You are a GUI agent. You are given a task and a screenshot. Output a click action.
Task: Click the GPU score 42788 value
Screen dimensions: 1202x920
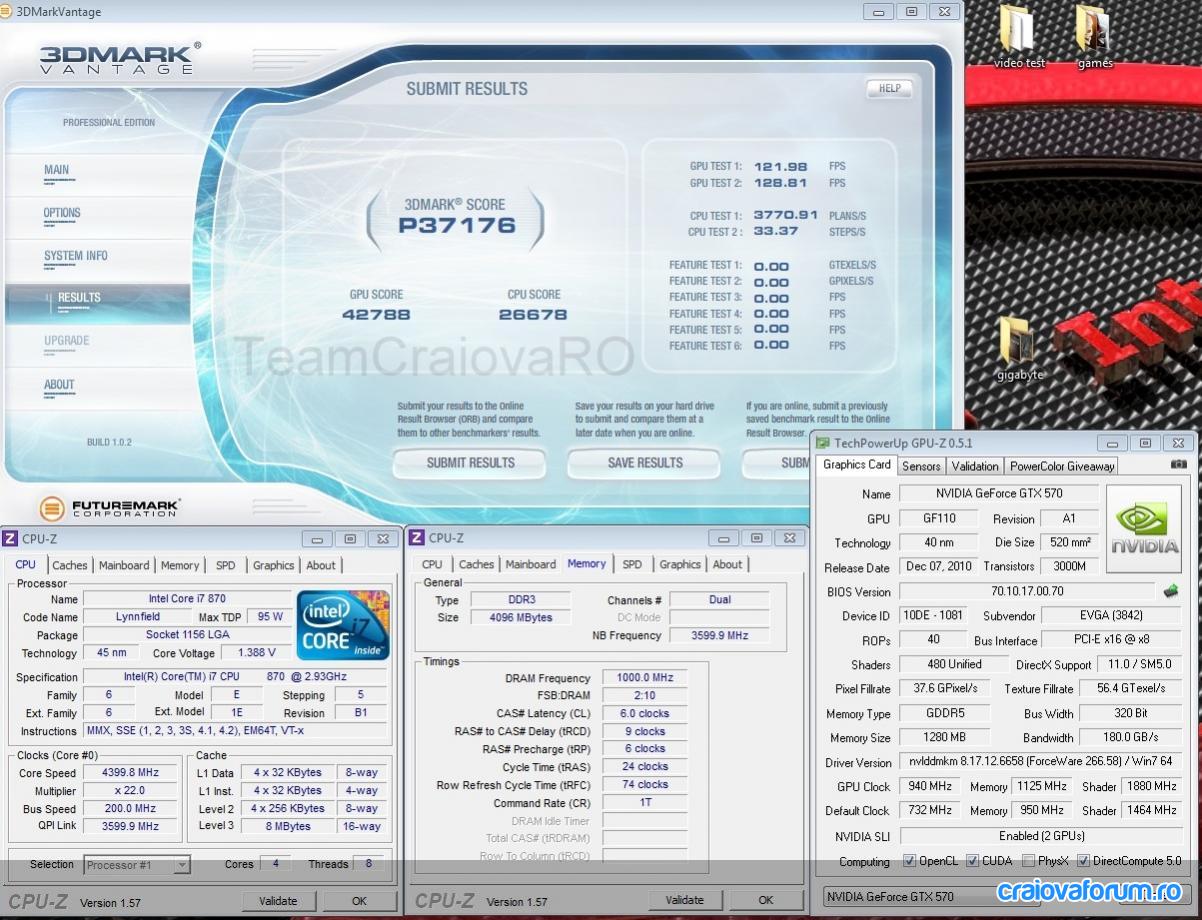[376, 315]
